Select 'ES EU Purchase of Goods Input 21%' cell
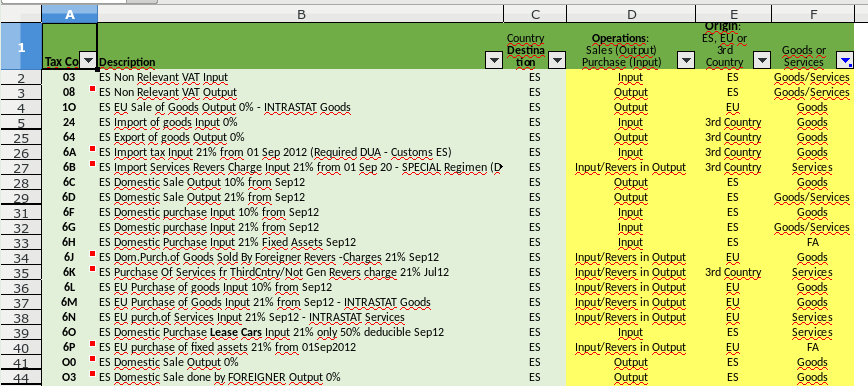 pos(301,302)
